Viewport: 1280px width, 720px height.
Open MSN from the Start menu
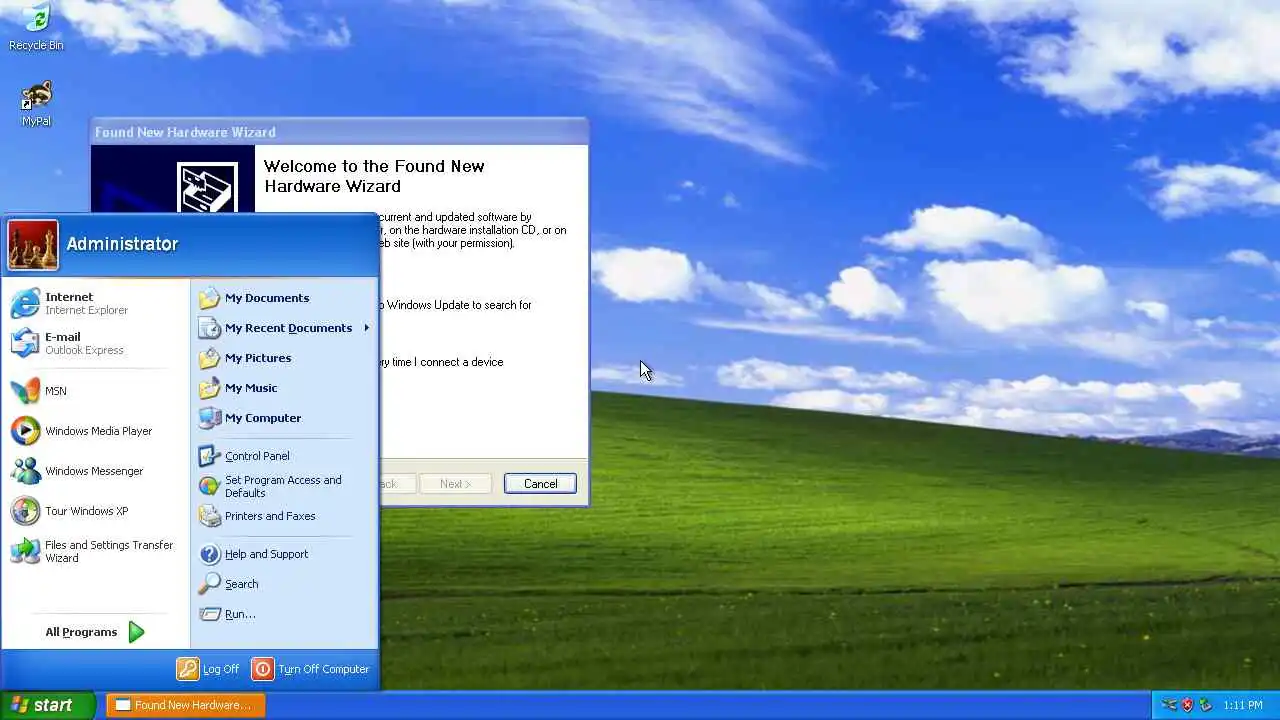[x=95, y=391]
